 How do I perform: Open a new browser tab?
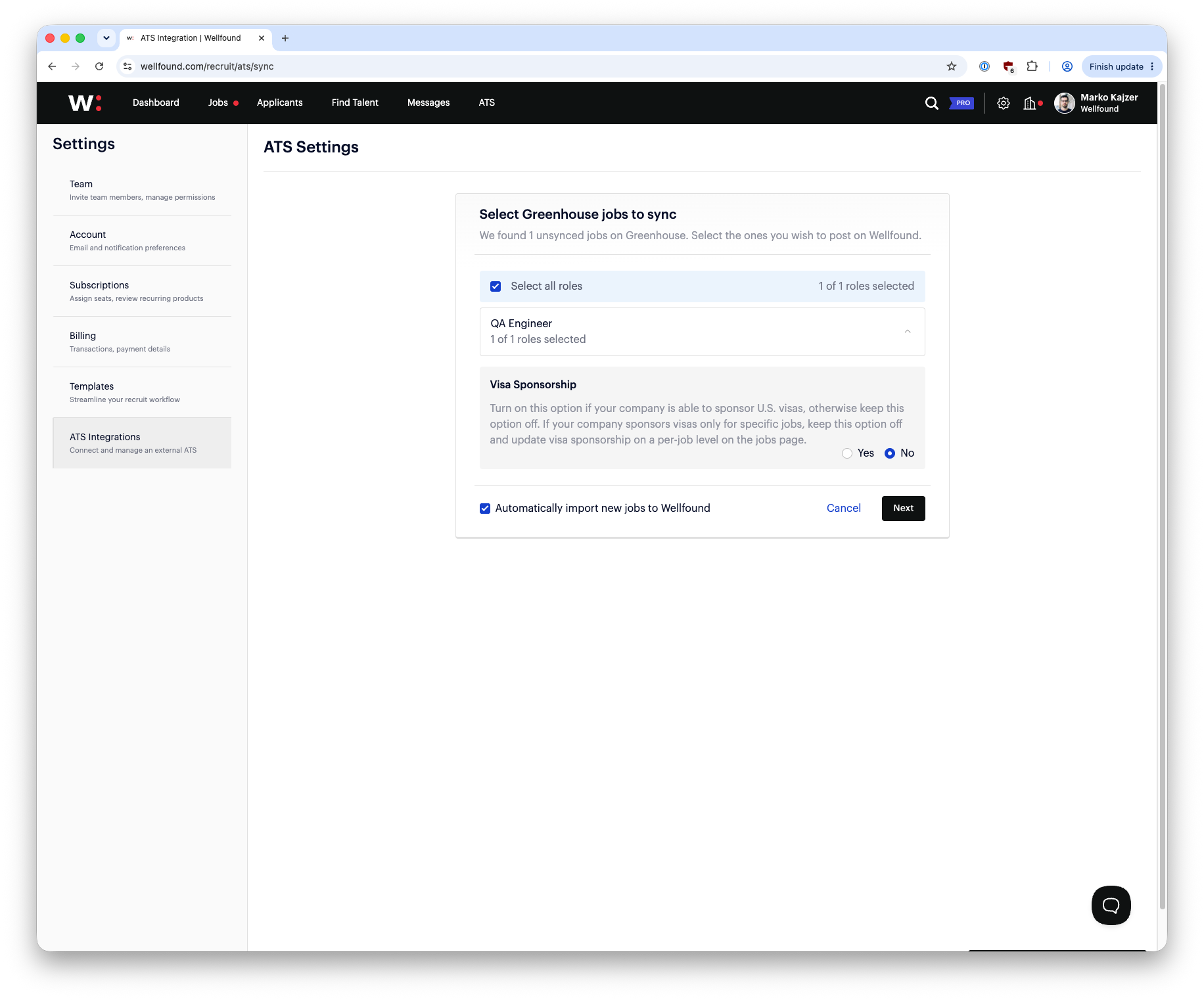[x=285, y=38]
